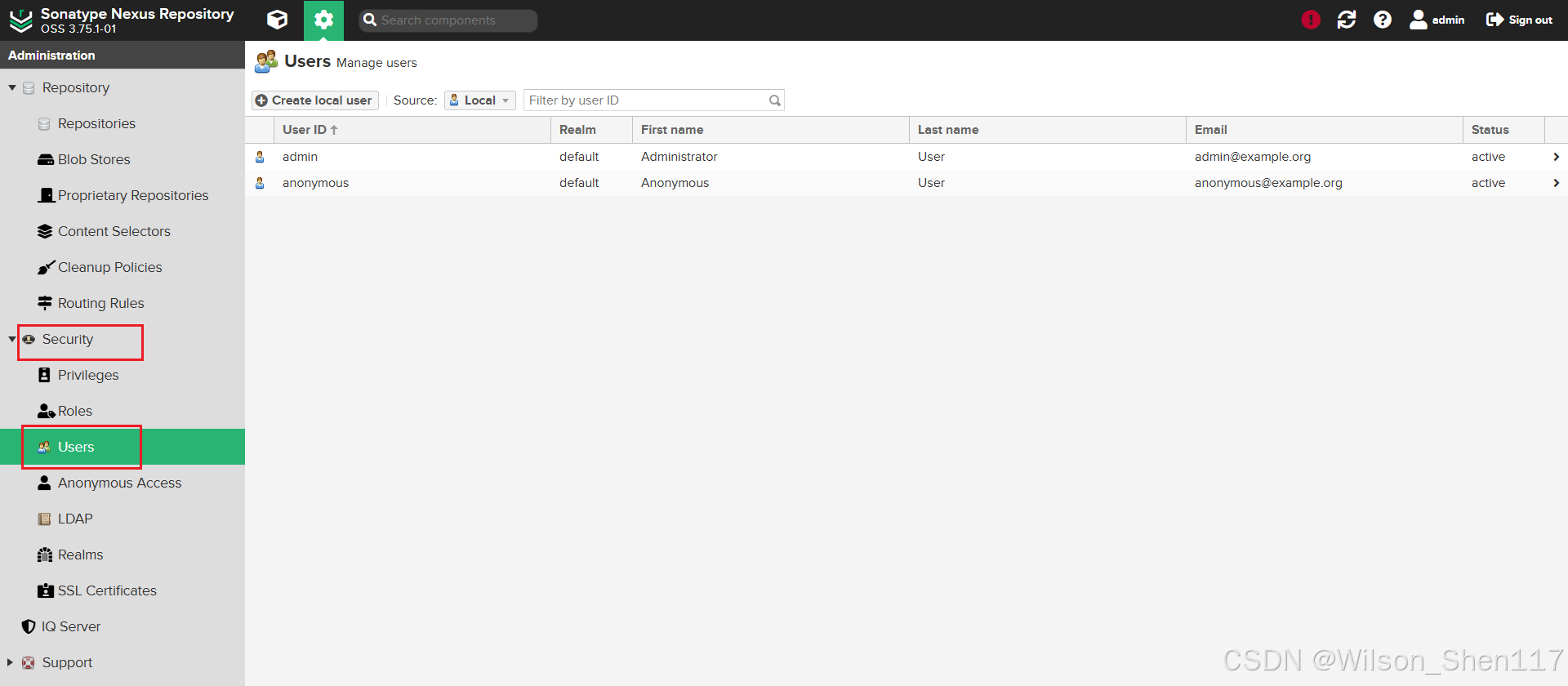Open Routing Rules

pyautogui.click(x=101, y=303)
